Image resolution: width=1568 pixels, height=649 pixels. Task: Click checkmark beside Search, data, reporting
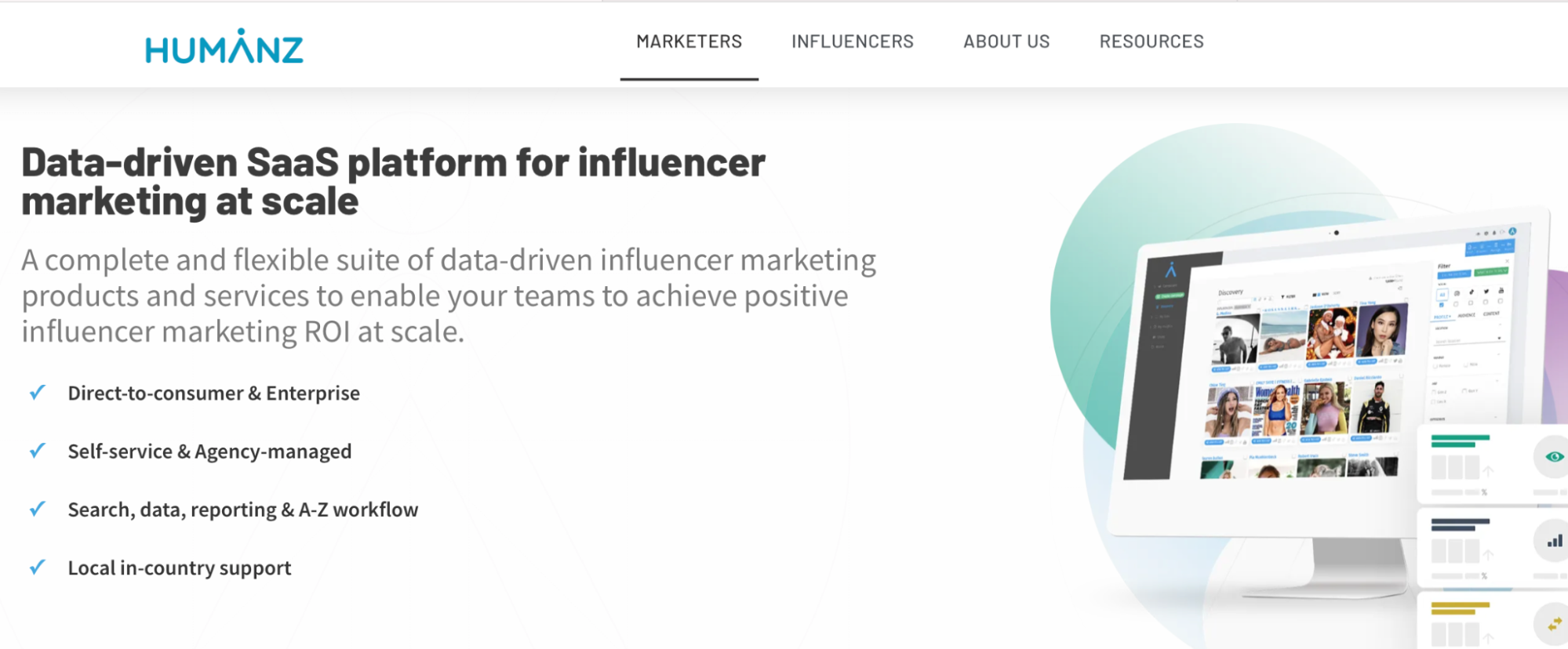pos(37,509)
